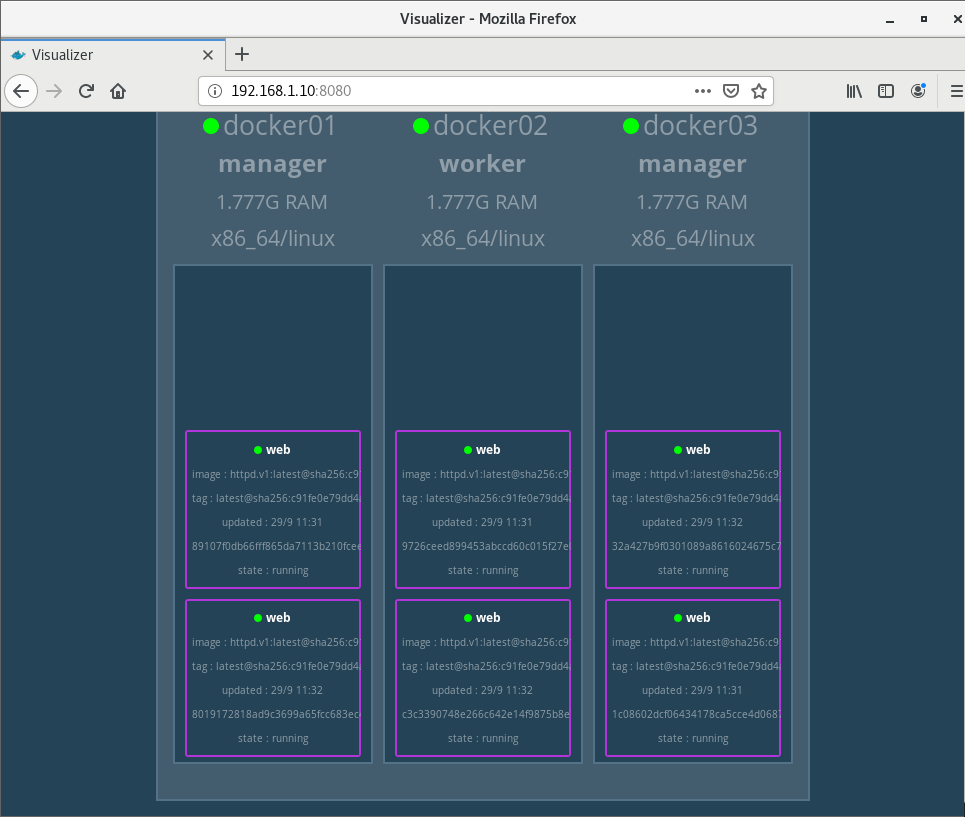The height and width of the screenshot is (817, 965).
Task: Click green dot of docker03 top web task
Action: coord(678,450)
